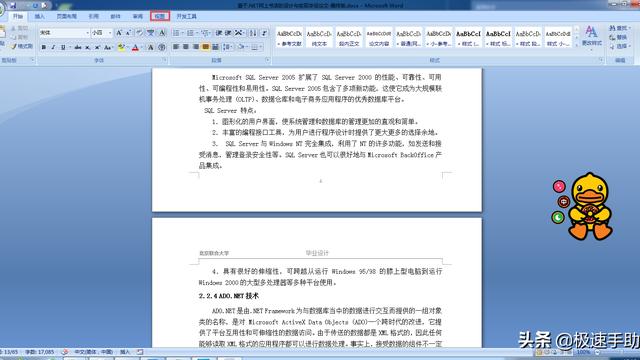Click the word count status bar entry

(40, 351)
